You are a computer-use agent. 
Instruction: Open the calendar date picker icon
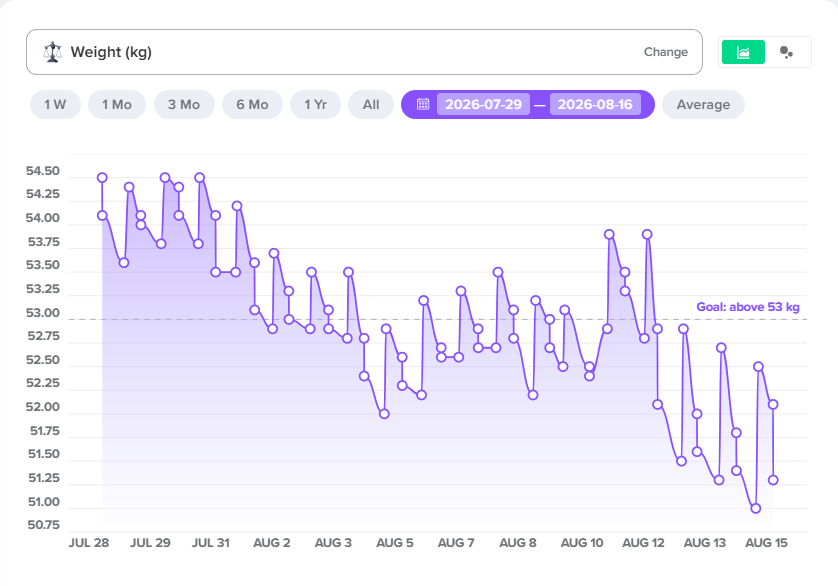(423, 104)
